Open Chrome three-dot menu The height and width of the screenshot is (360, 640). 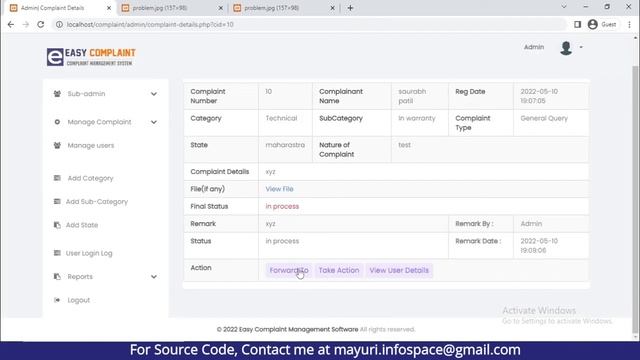pyautogui.click(x=629, y=24)
